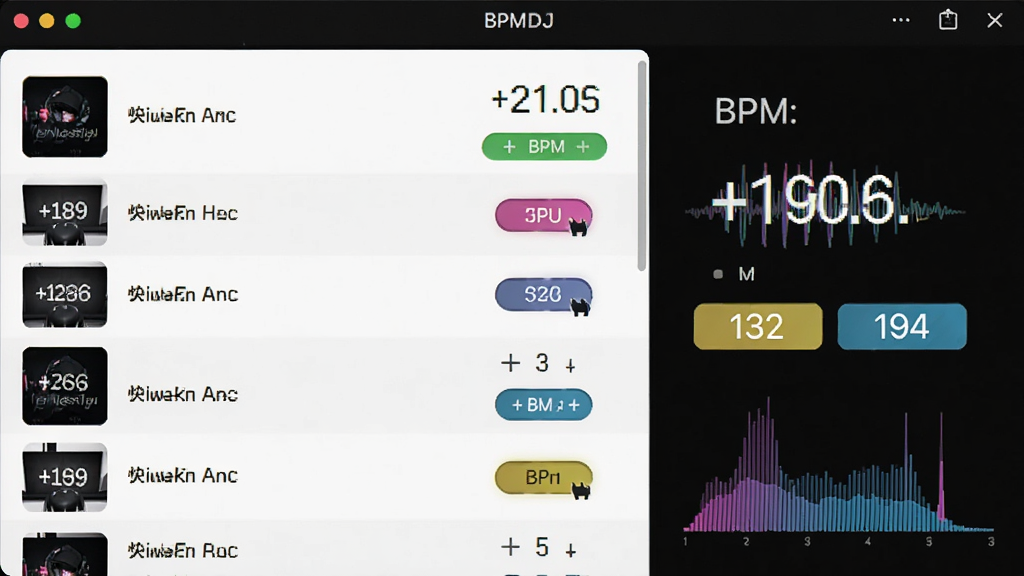
Task: Click the pink 3PU pill button
Action: pyautogui.click(x=543, y=216)
